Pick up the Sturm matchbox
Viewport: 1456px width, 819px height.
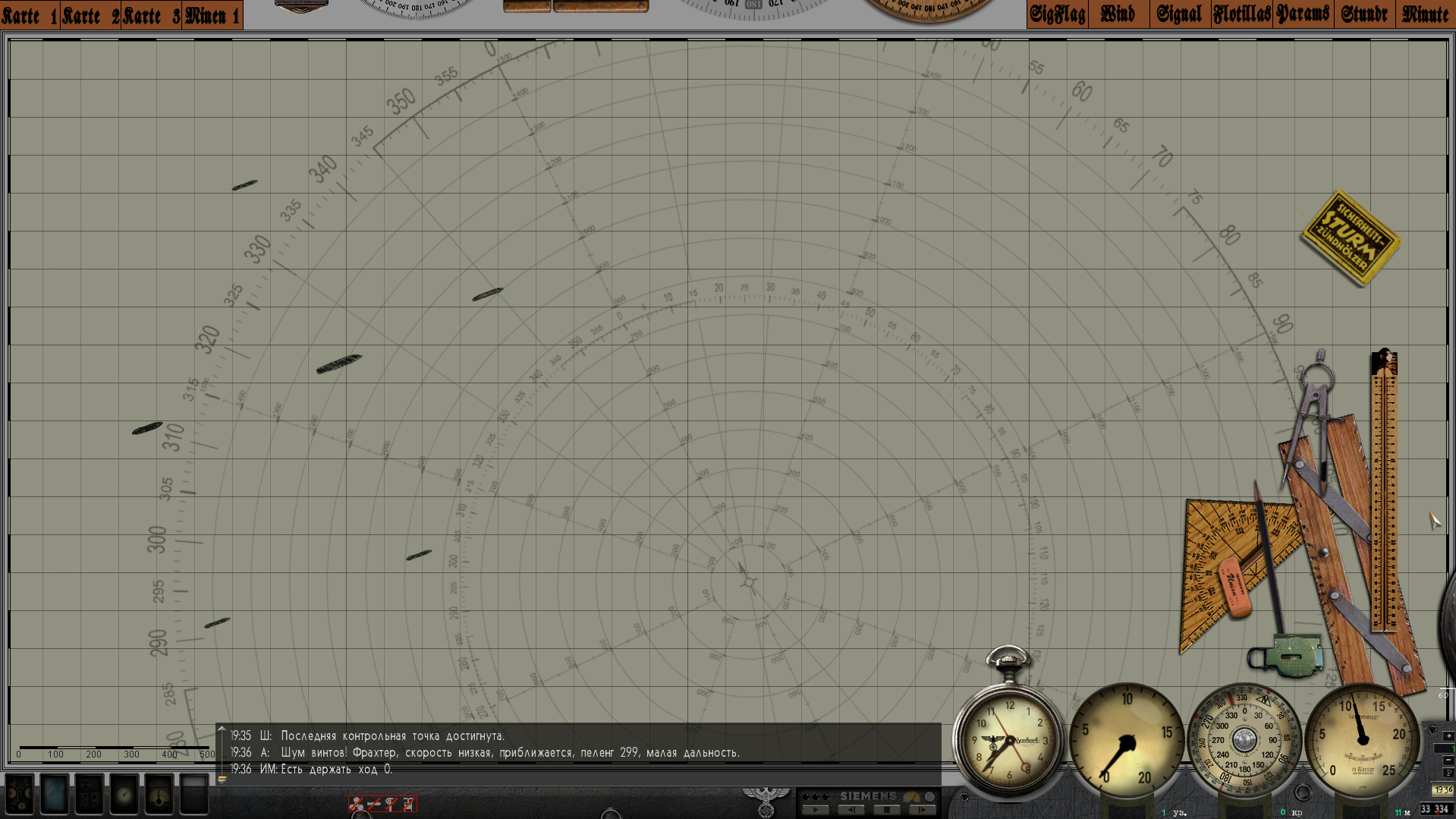coord(1351,238)
